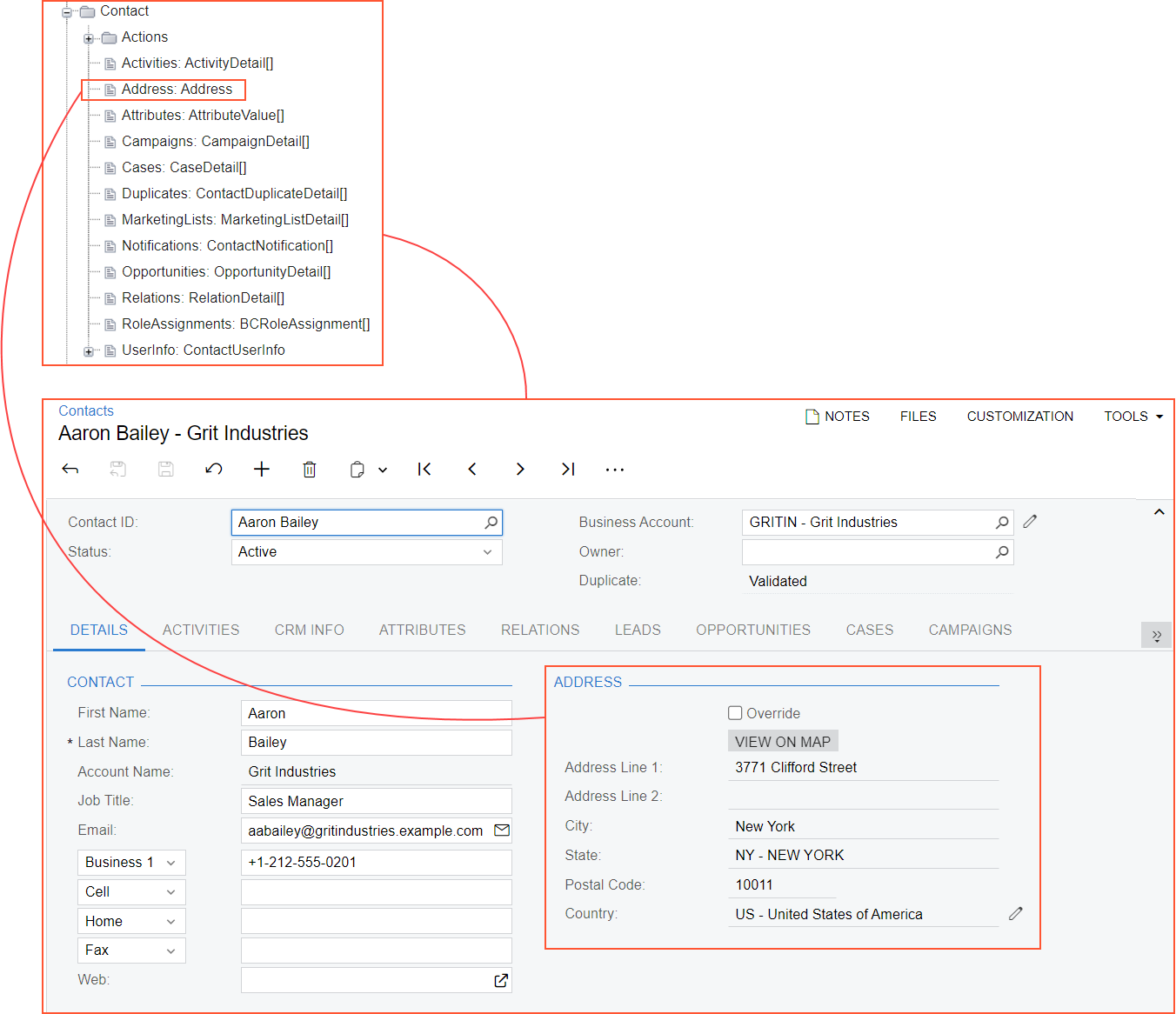The image size is (1176, 1014).
Task: Go to previous record arrow
Action: 472,470
